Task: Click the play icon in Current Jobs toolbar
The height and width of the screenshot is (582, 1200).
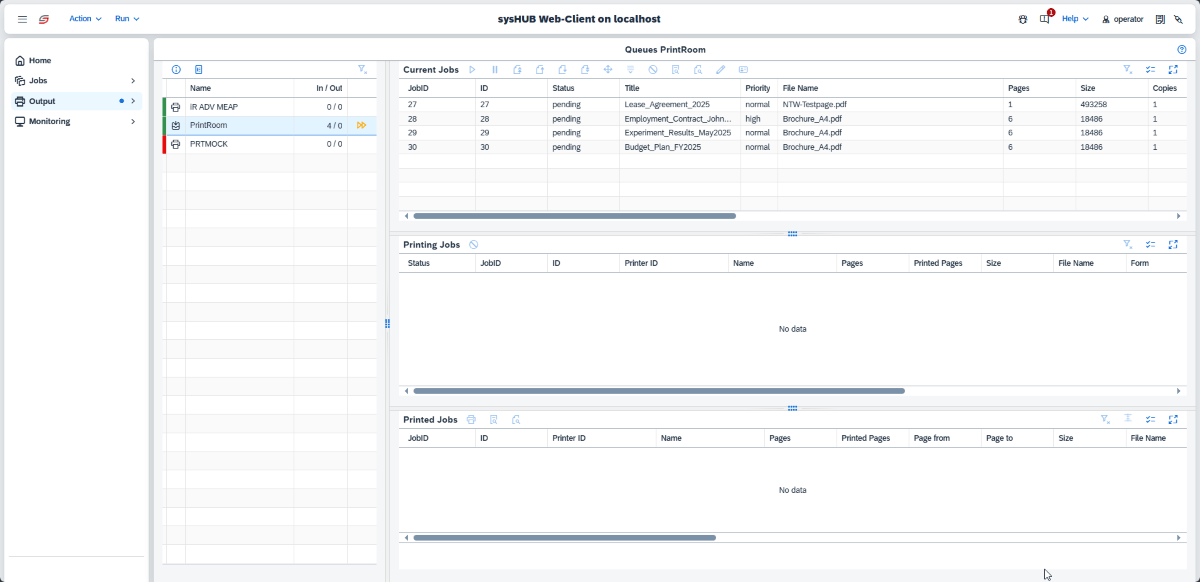Action: (472, 70)
